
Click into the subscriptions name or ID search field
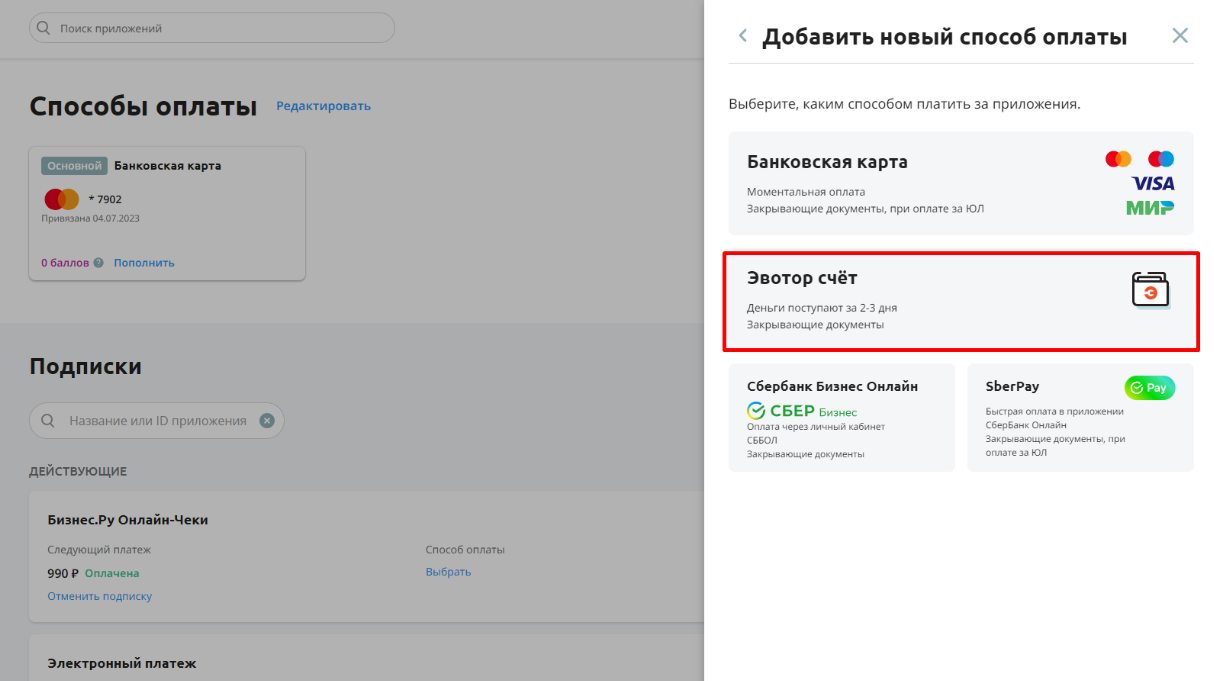click(157, 421)
